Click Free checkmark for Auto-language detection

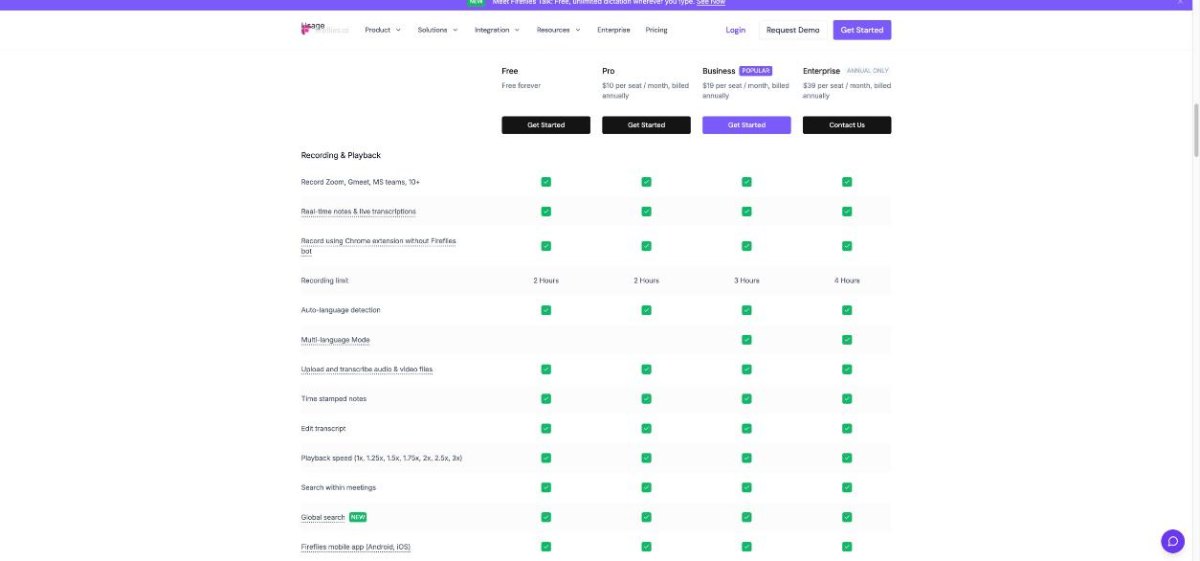click(x=546, y=310)
